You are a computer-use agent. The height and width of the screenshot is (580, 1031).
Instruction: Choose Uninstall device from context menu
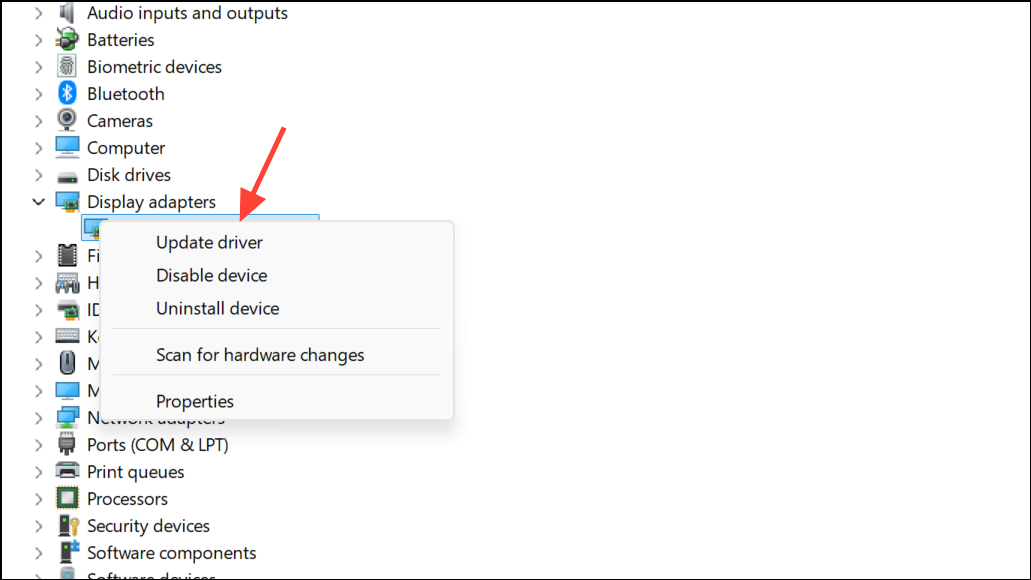tap(217, 308)
